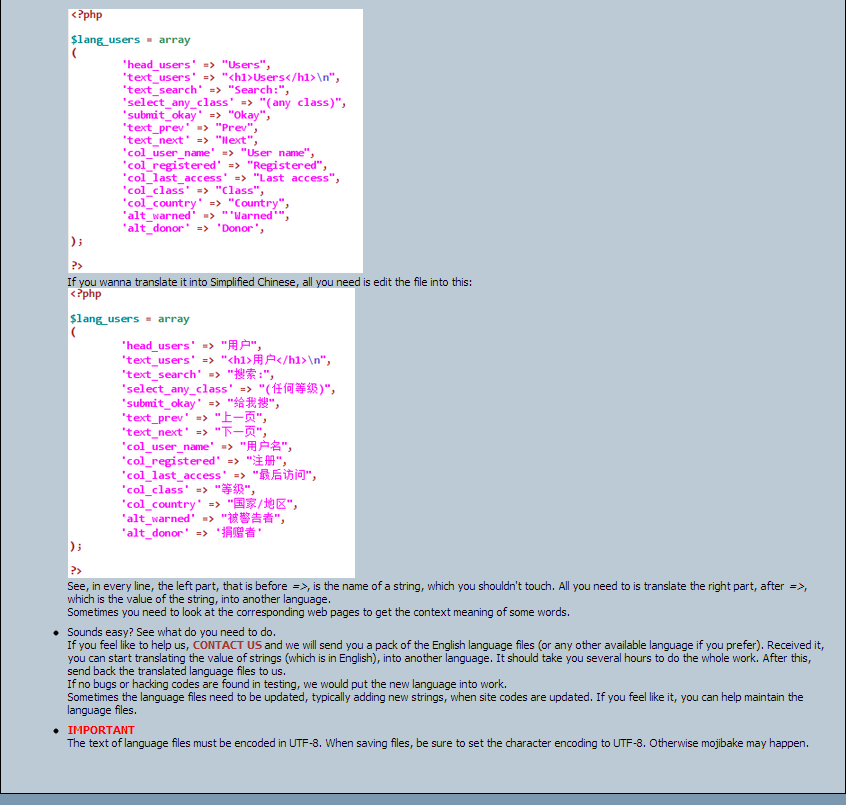Viewport: 846px width, 805px height.
Task: Click the 'col_country' => "国家/地区" line
Action: (x=209, y=504)
